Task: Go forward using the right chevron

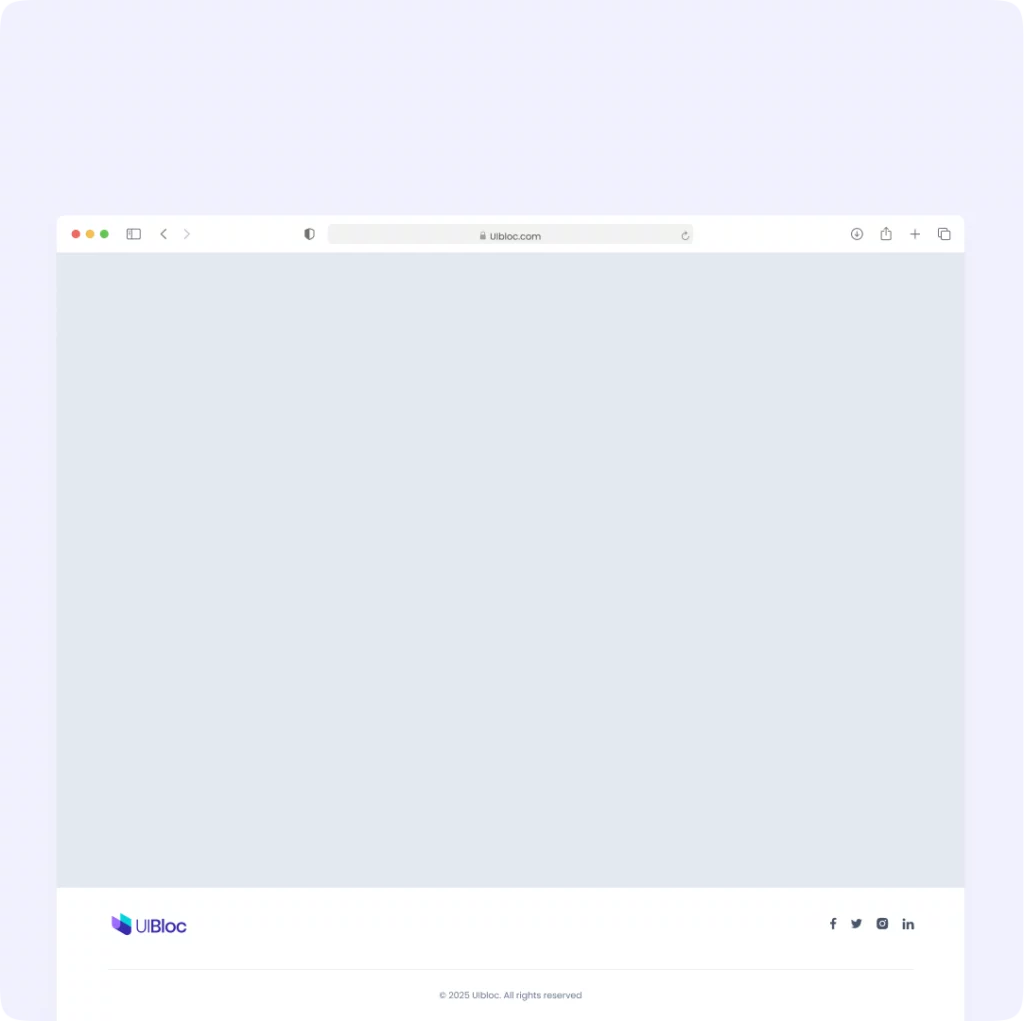Action: 187,234
